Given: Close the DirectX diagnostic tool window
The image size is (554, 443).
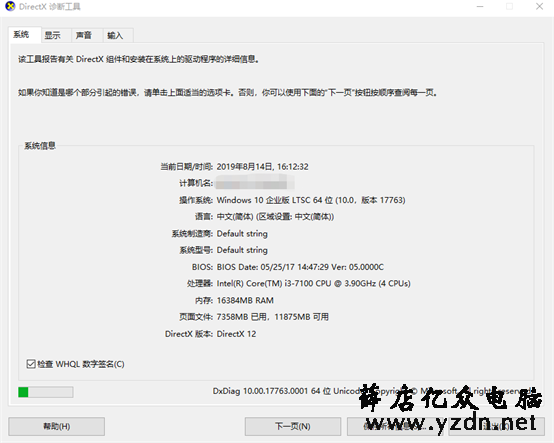Looking at the screenshot, I should point(539,7).
